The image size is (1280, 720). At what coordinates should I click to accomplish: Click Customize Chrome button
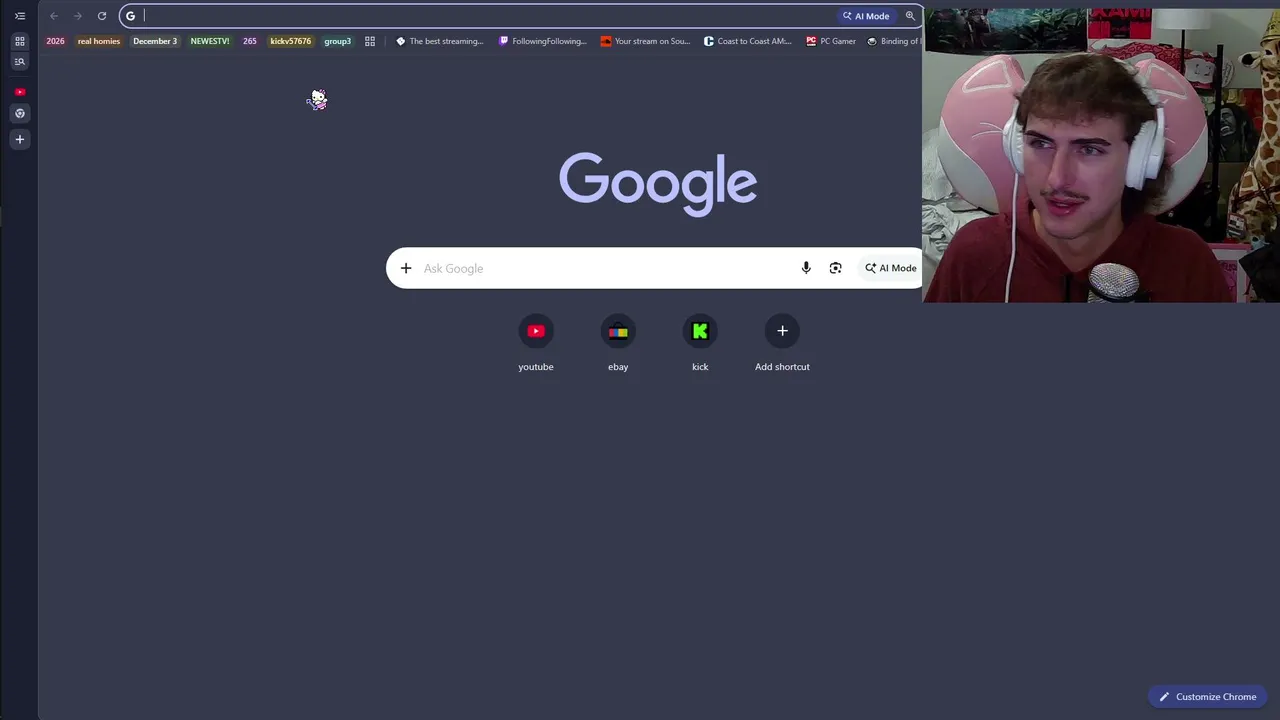click(x=1207, y=697)
